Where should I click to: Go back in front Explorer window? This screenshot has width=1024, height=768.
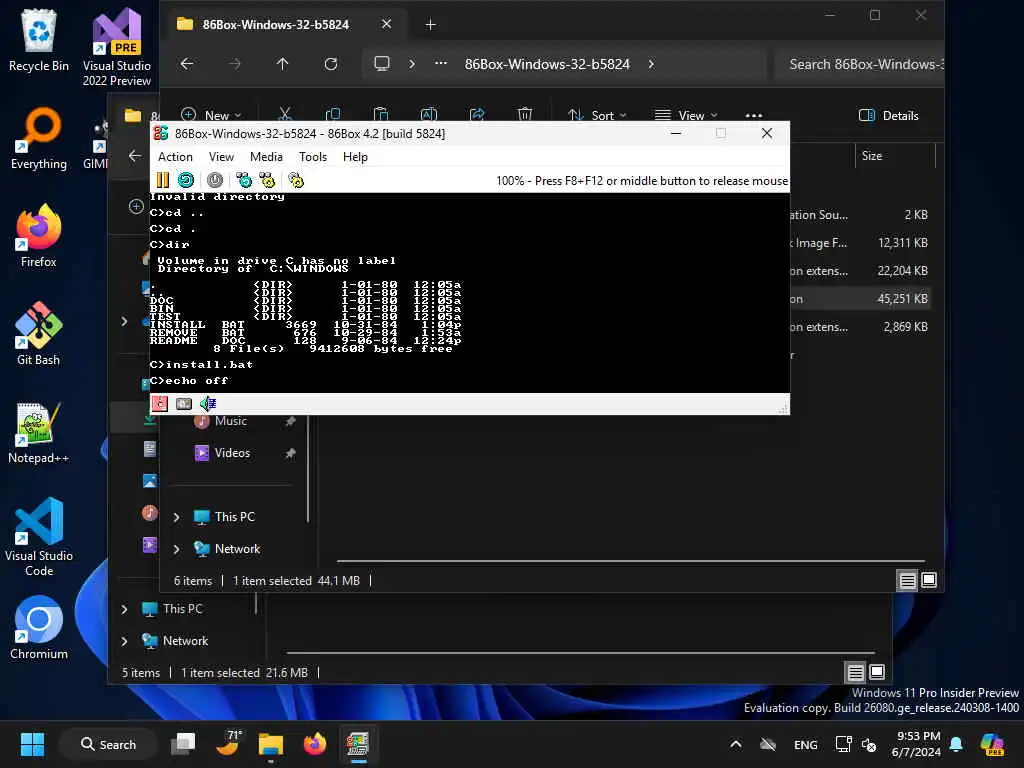(187, 64)
